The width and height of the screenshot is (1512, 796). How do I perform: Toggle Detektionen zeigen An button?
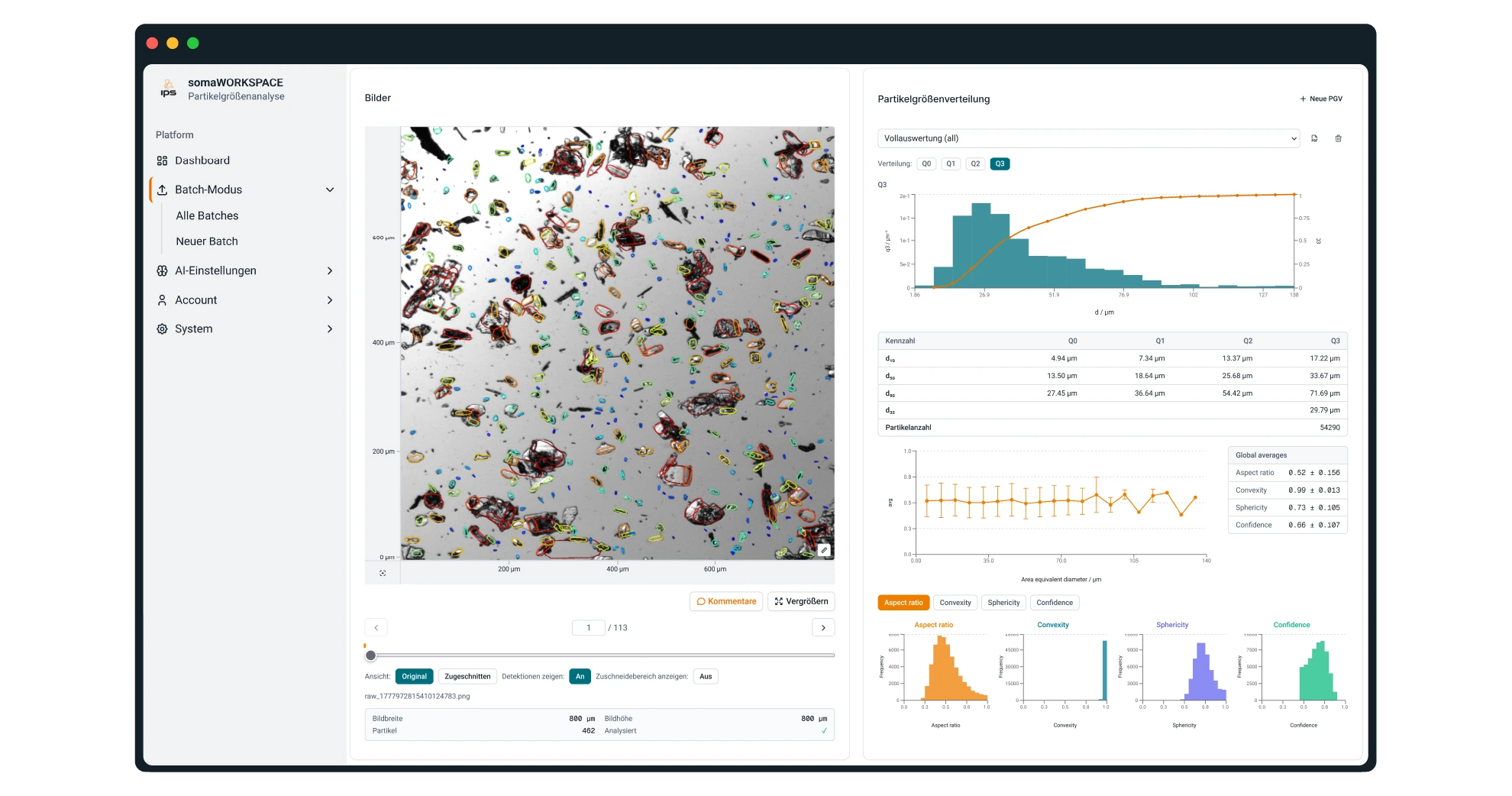(x=580, y=677)
